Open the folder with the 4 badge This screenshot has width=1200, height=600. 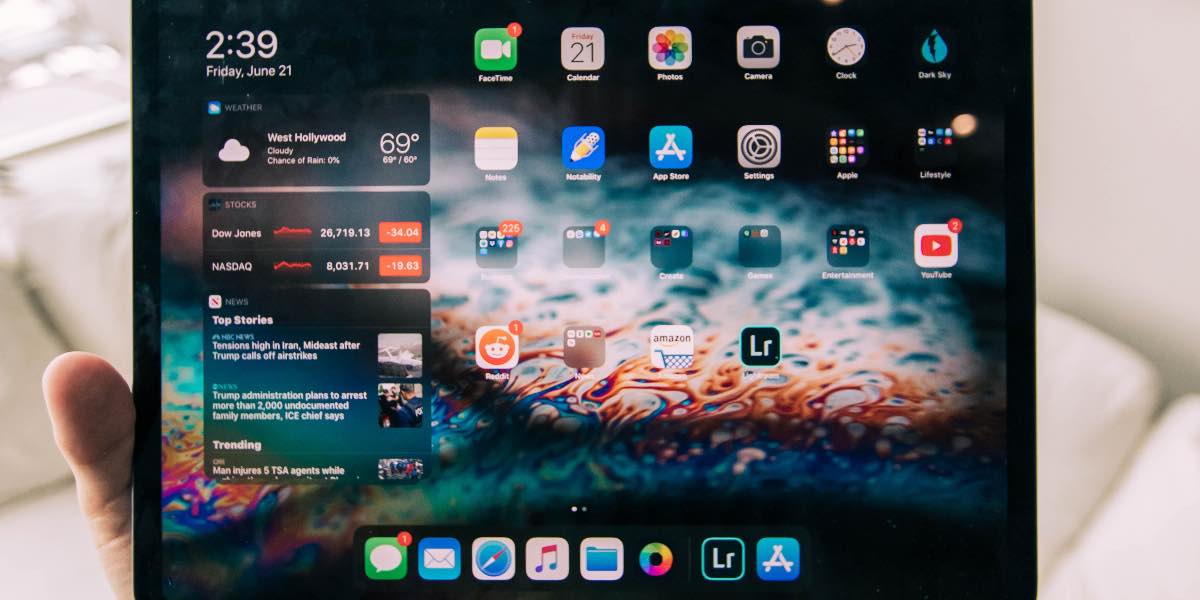point(584,247)
